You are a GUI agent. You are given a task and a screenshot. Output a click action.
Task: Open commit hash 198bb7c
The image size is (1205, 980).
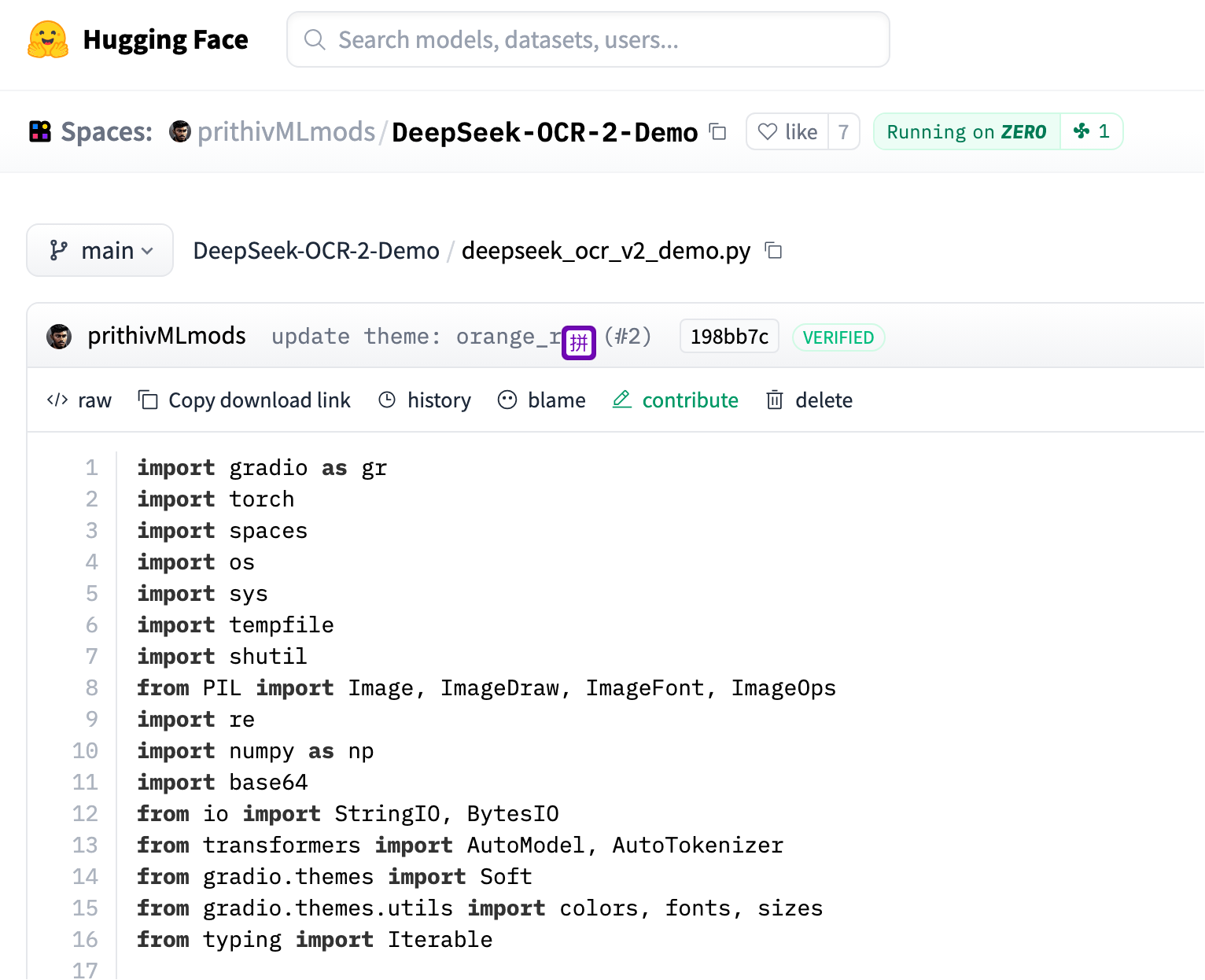(729, 337)
